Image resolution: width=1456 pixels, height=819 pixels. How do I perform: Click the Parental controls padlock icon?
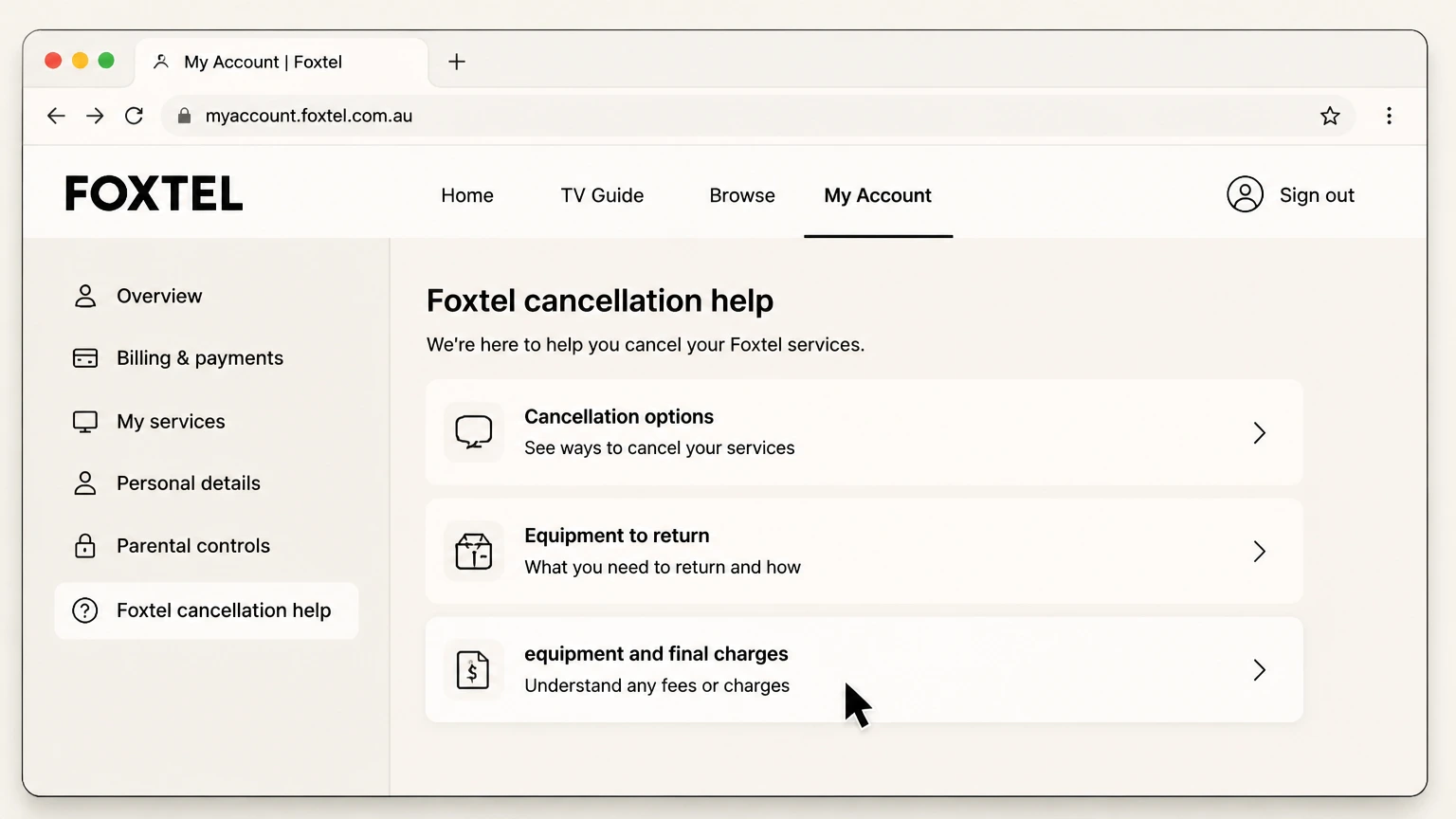click(85, 546)
